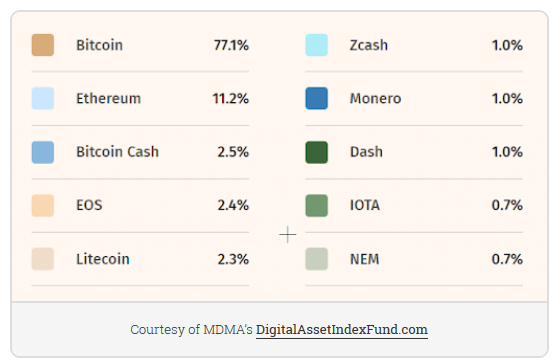Select the Monero dark blue swatch

pyautogui.click(x=316, y=98)
